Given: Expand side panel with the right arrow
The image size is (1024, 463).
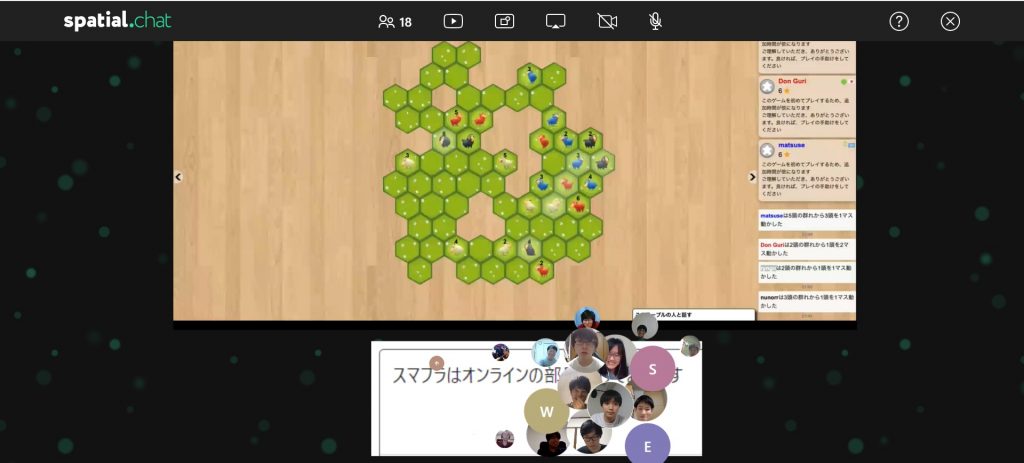Looking at the screenshot, I should [x=752, y=177].
